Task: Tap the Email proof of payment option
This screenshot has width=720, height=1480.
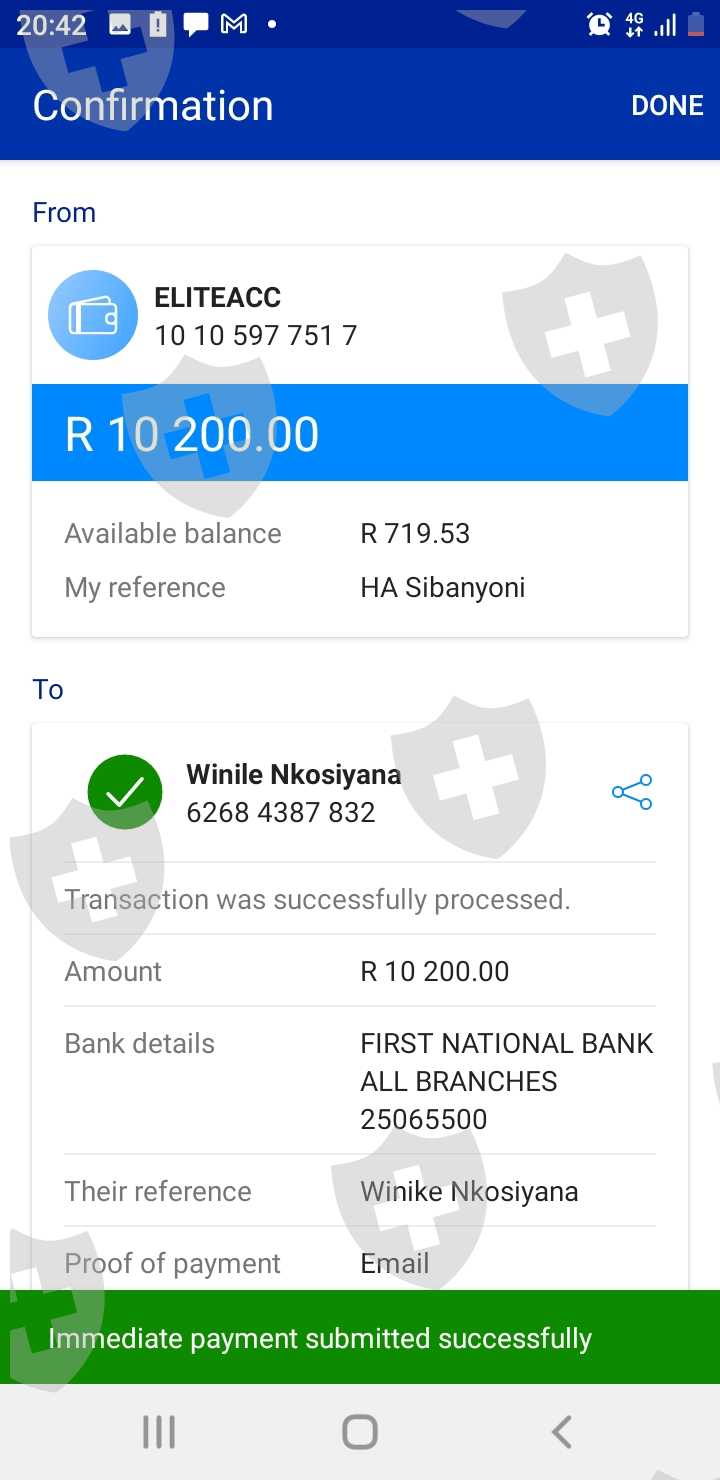Action: [395, 1263]
